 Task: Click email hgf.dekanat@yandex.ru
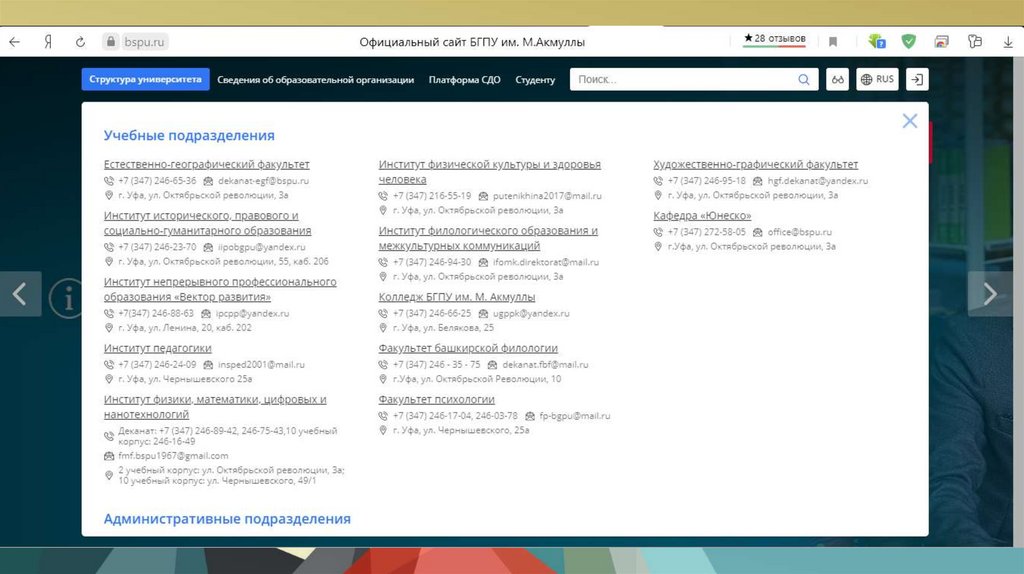[818, 181]
